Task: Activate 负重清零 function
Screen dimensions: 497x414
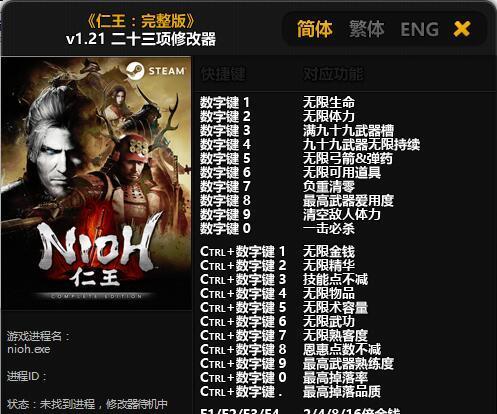Action: pos(329,186)
